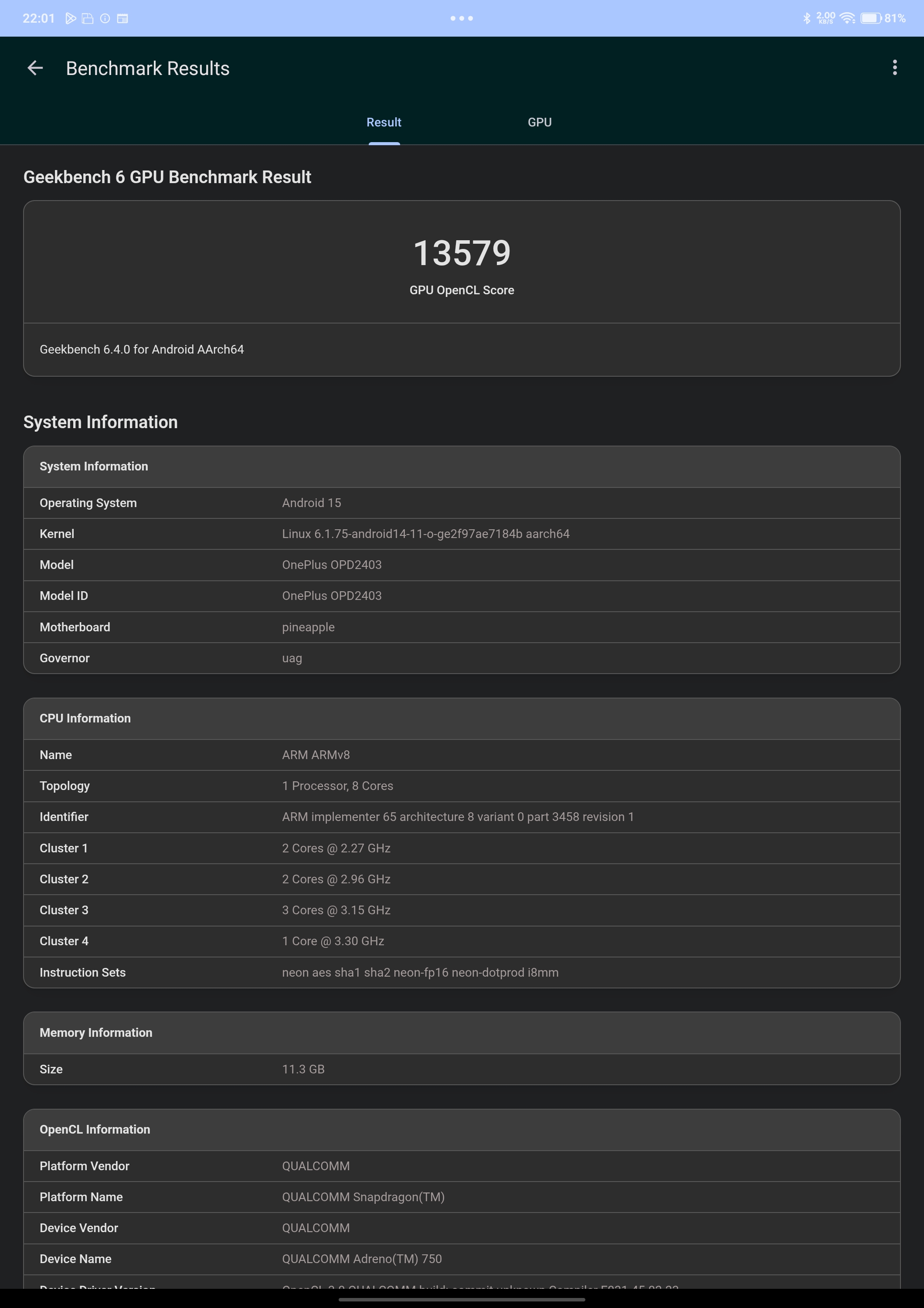Viewport: 924px width, 1308px height.
Task: Tap the Motherboard label
Action: click(x=75, y=627)
